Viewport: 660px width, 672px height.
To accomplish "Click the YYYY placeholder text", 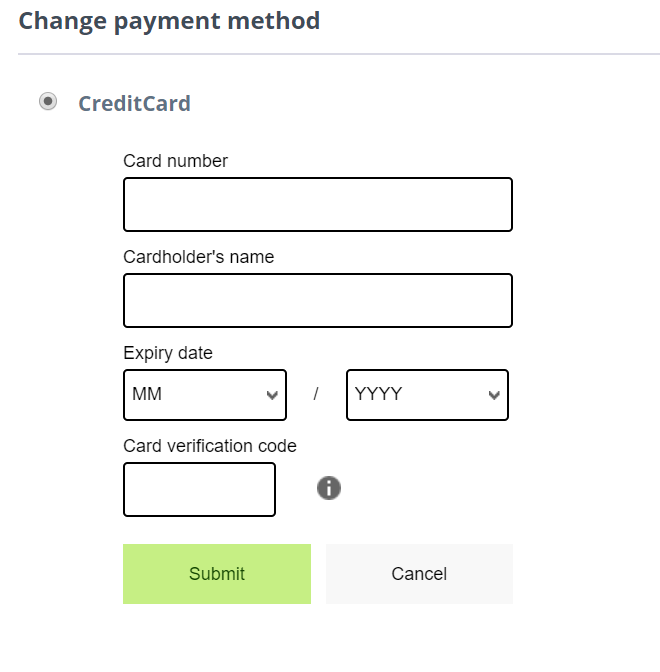I will coord(378,394).
